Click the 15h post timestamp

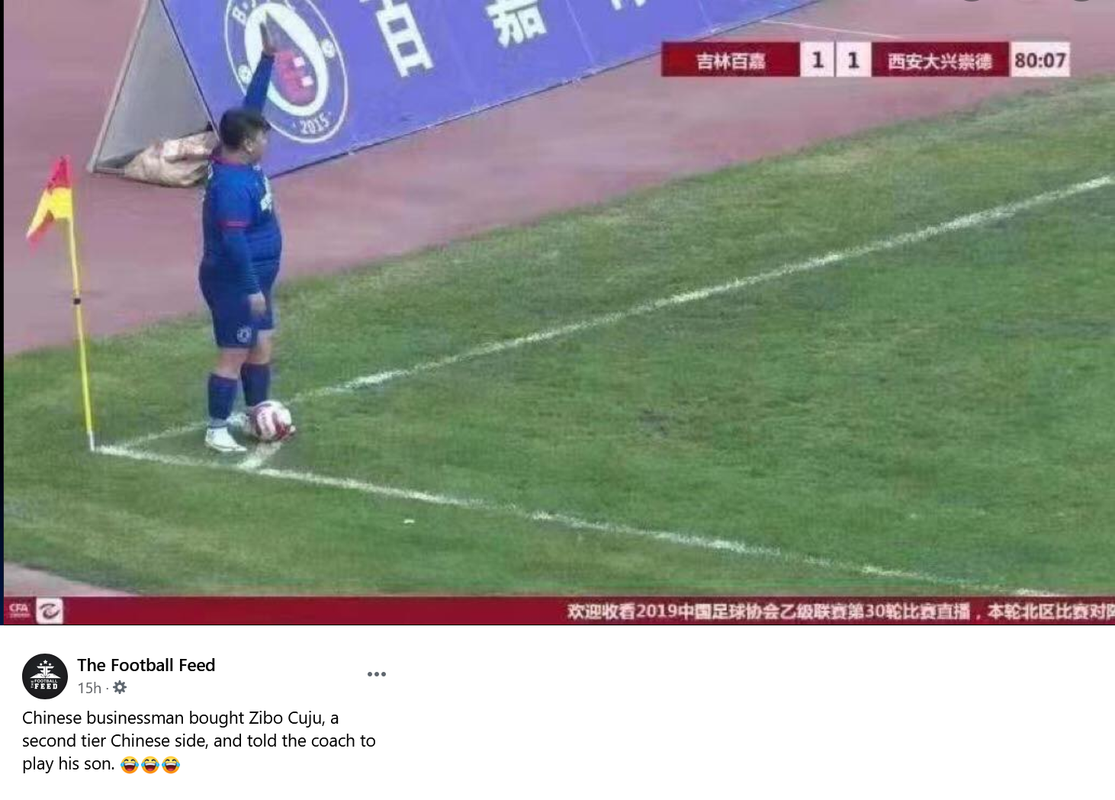tap(90, 688)
